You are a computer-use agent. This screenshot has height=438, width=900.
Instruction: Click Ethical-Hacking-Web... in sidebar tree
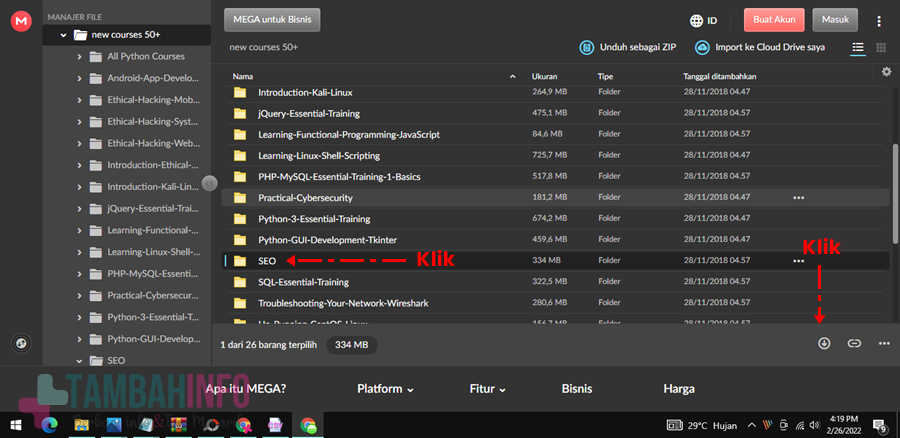tap(153, 144)
